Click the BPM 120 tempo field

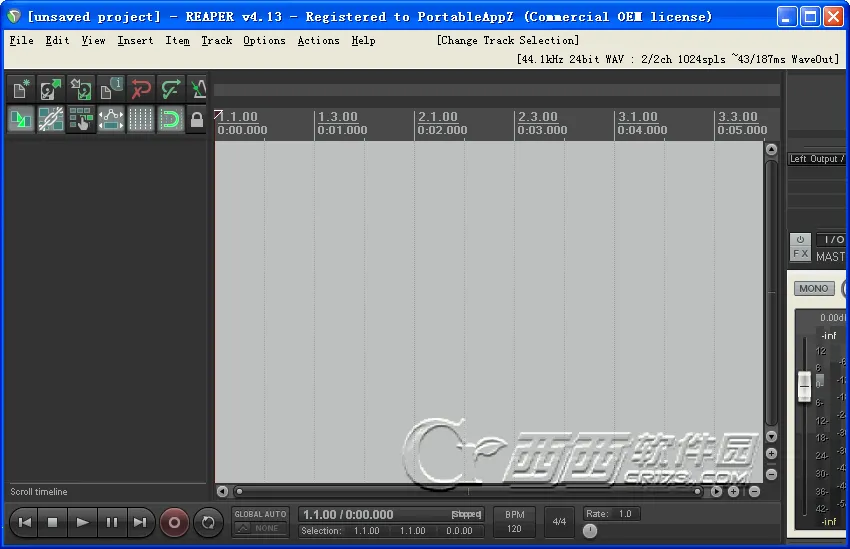[x=514, y=521]
